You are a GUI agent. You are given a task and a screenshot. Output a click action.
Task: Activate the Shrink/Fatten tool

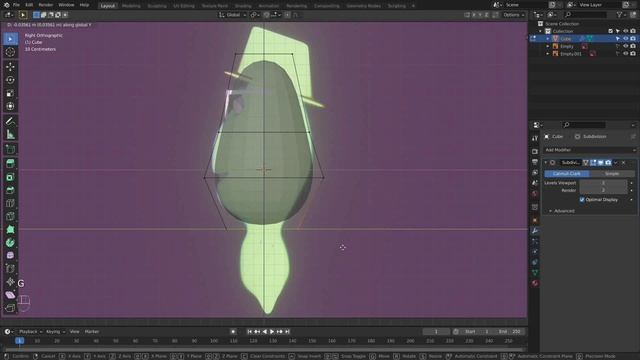(x=10, y=282)
